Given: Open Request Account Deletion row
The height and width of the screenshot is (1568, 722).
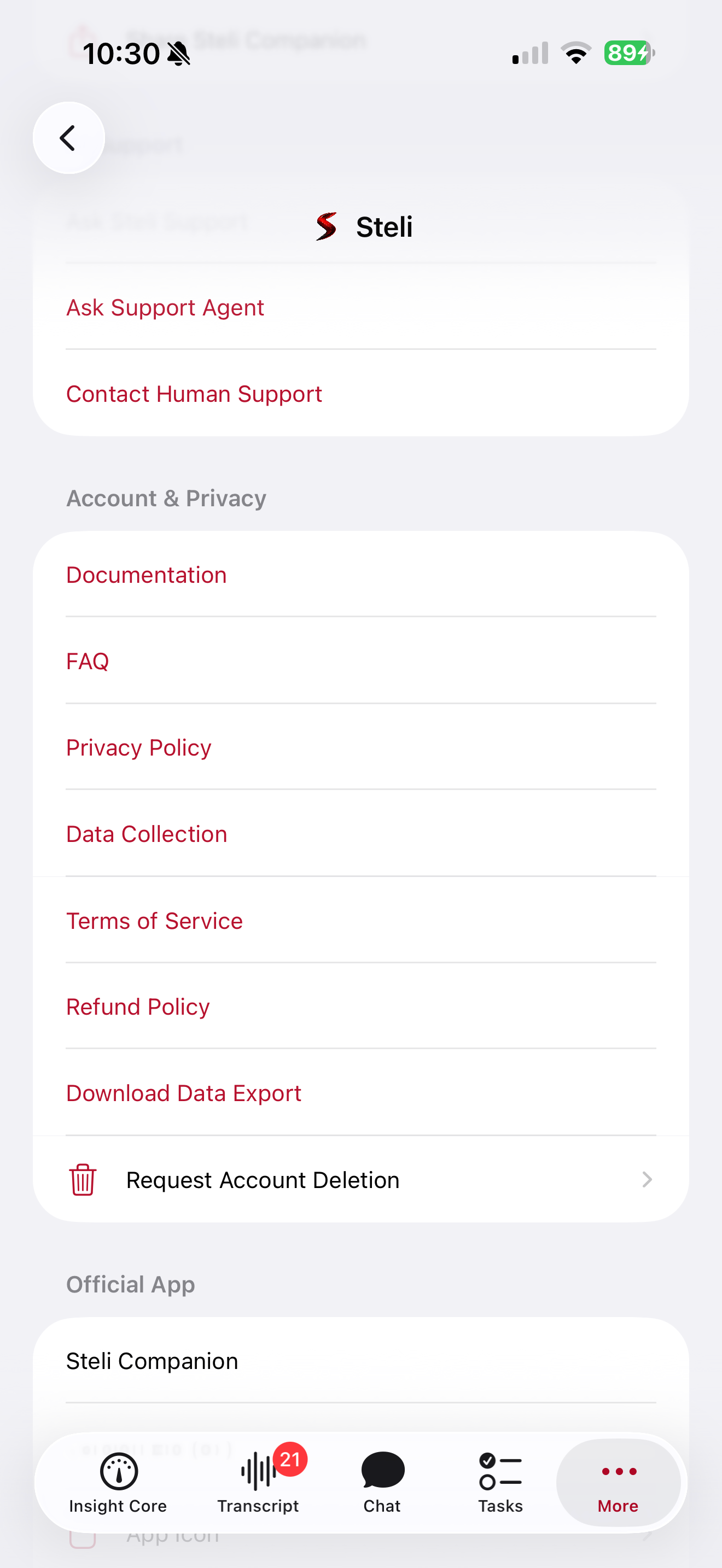Looking at the screenshot, I should pos(361,1180).
